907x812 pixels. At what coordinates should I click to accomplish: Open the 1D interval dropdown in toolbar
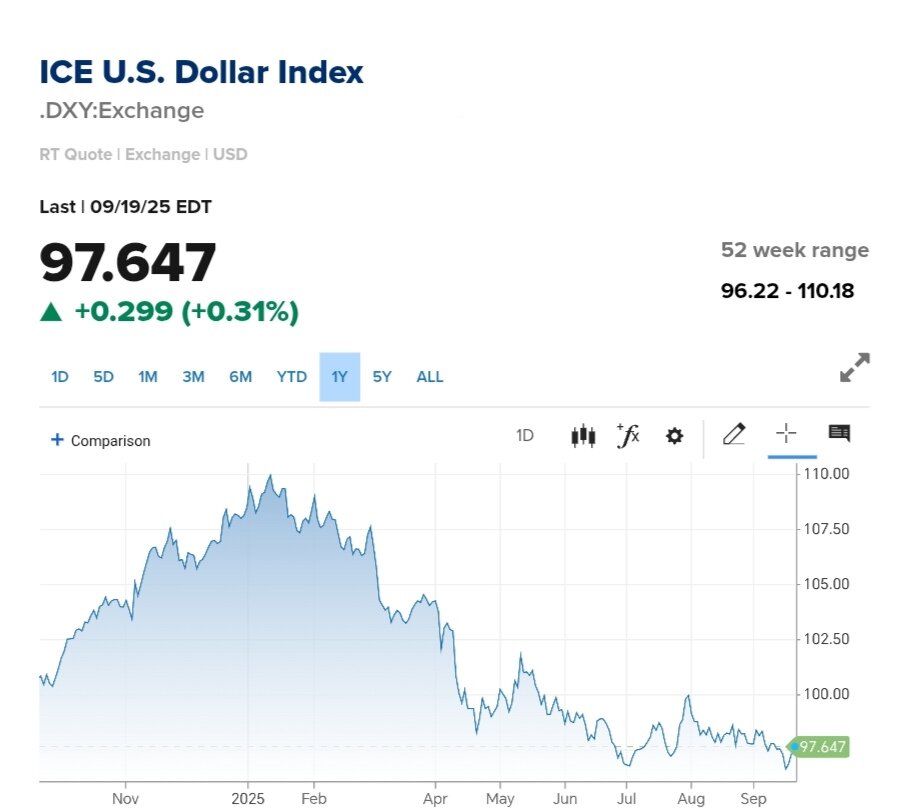(x=524, y=436)
